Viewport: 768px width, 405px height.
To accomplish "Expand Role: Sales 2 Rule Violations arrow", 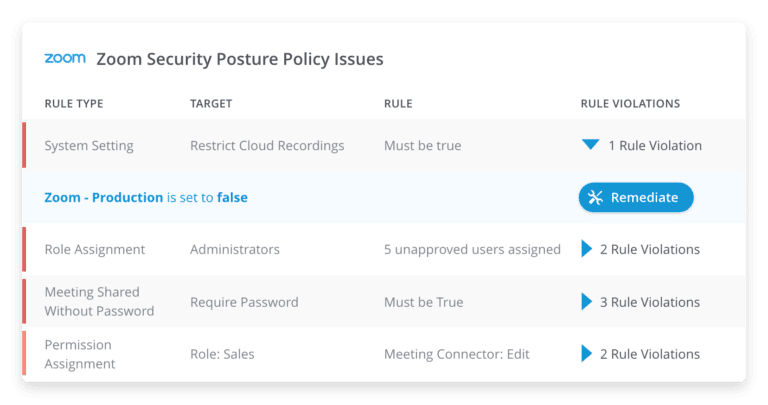I will pyautogui.click(x=586, y=353).
